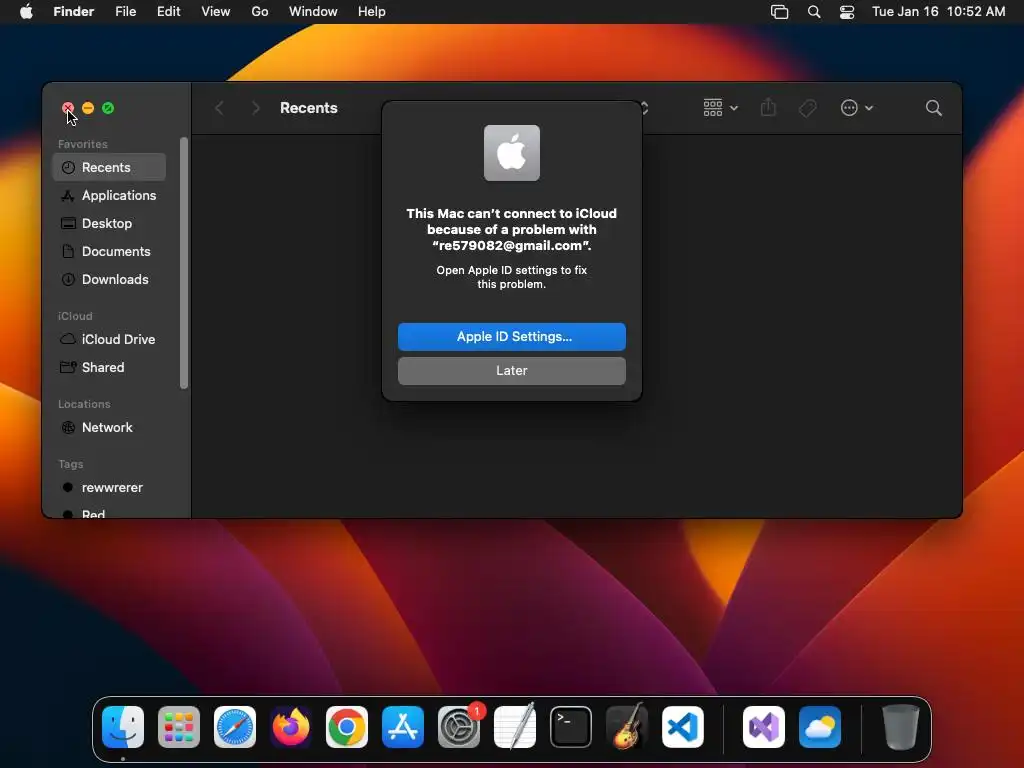This screenshot has width=1024, height=768.
Task: Open App Store from the Dock
Action: pos(403,727)
